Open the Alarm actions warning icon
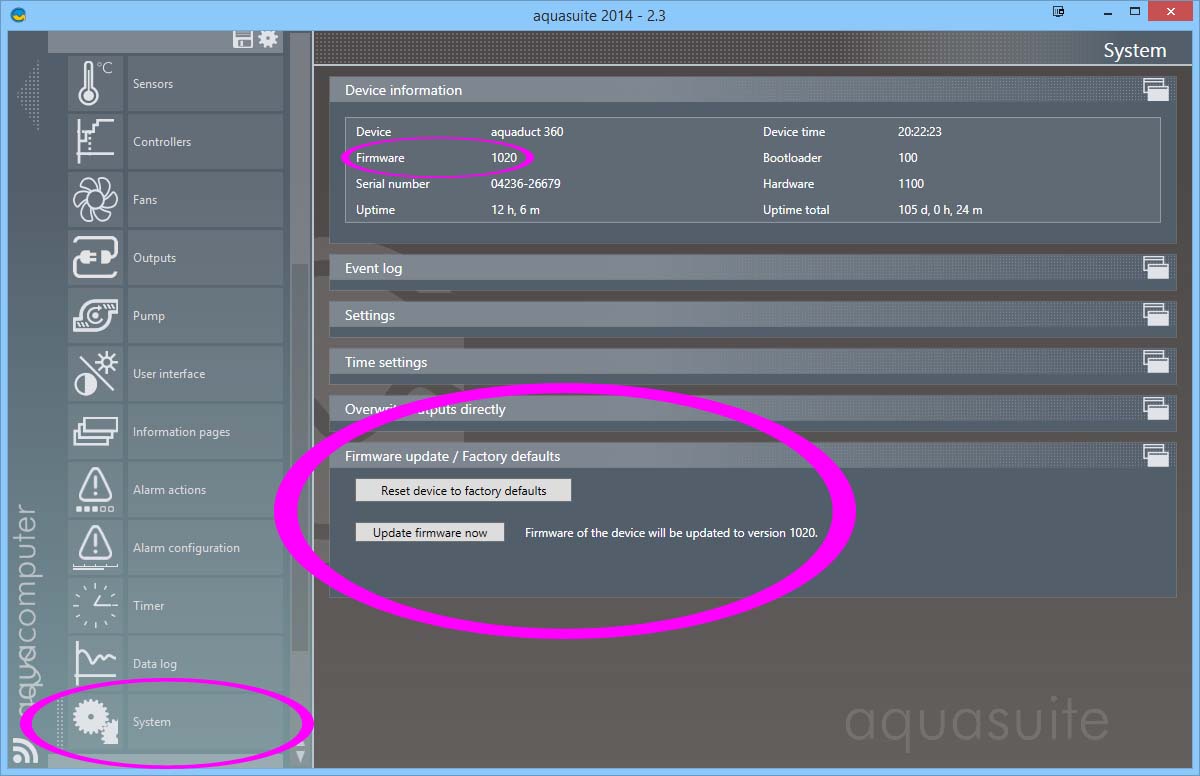The width and height of the screenshot is (1200, 776). (x=95, y=490)
